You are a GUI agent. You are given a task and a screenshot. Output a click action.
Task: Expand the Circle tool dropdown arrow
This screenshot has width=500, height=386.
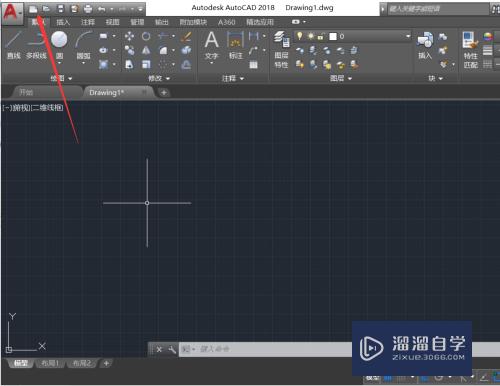click(60, 63)
